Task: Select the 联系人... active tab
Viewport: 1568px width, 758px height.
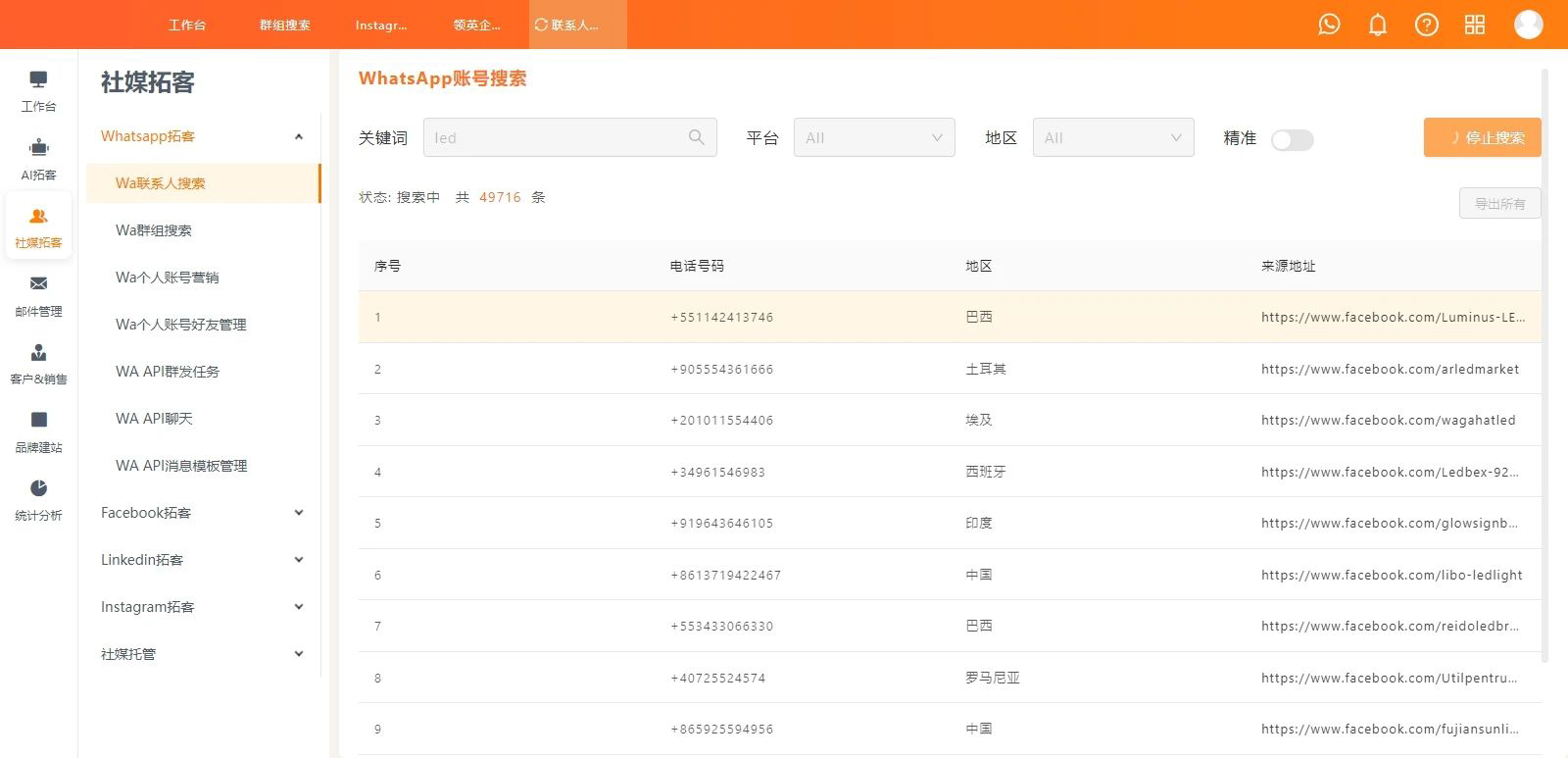Action: click(577, 25)
